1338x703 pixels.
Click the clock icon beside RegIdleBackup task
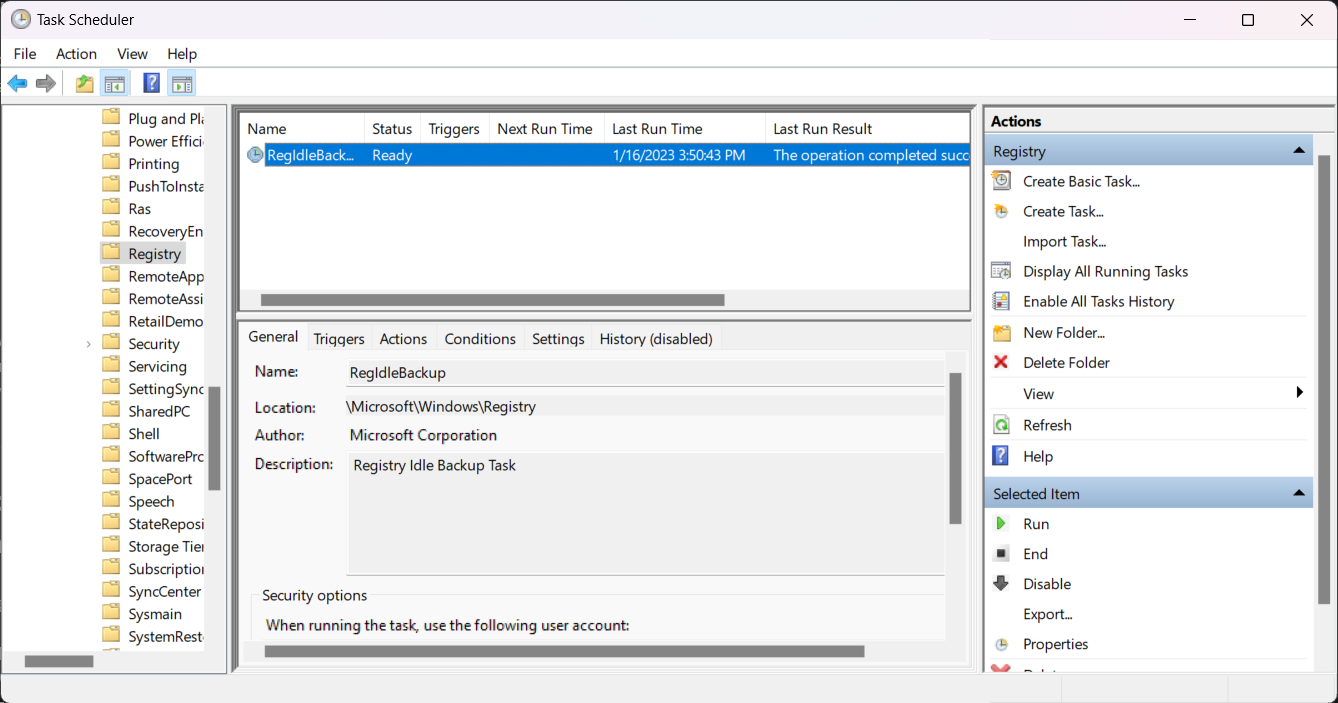(255, 155)
